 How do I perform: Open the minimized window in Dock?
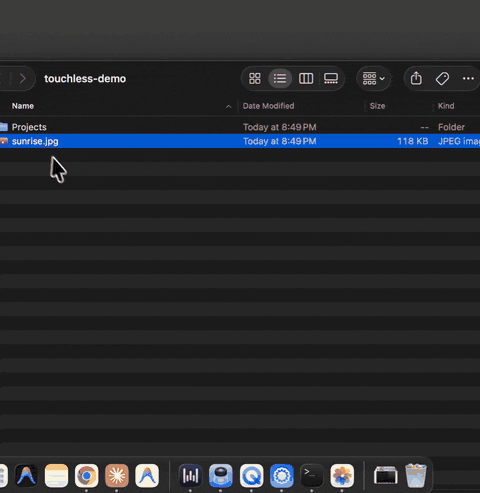click(386, 475)
